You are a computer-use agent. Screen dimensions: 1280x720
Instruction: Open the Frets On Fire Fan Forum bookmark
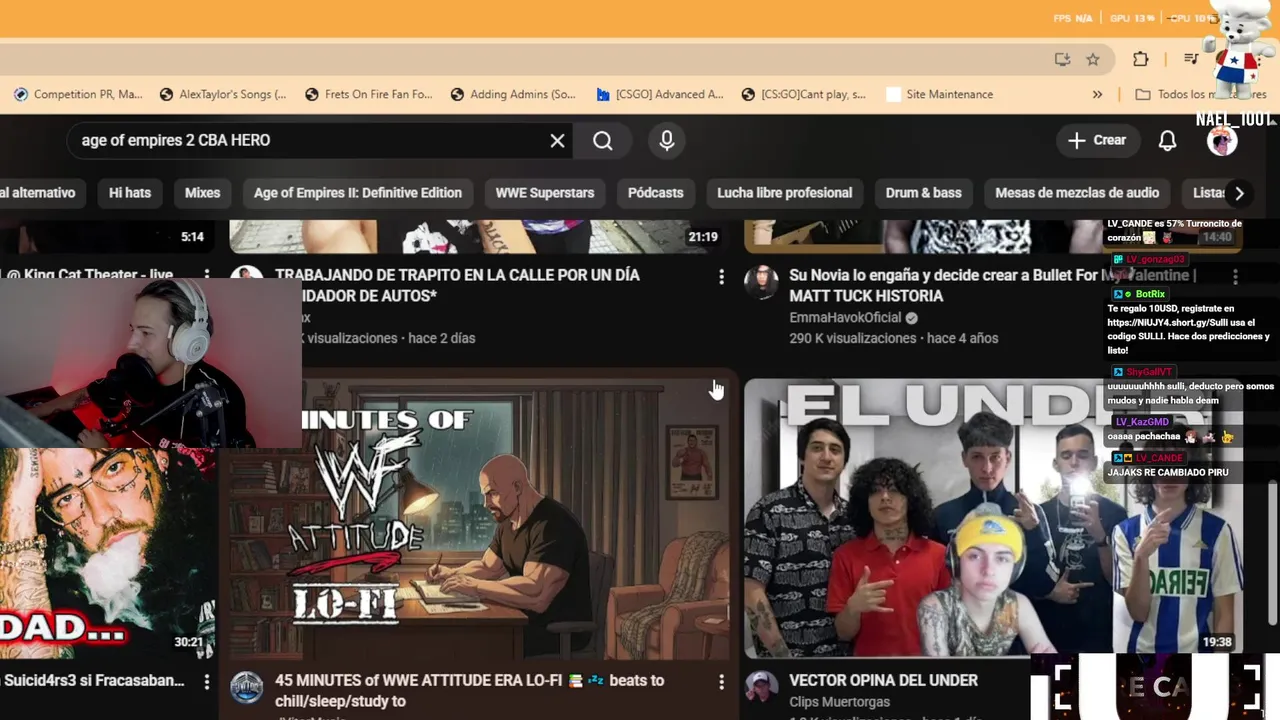[368, 95]
